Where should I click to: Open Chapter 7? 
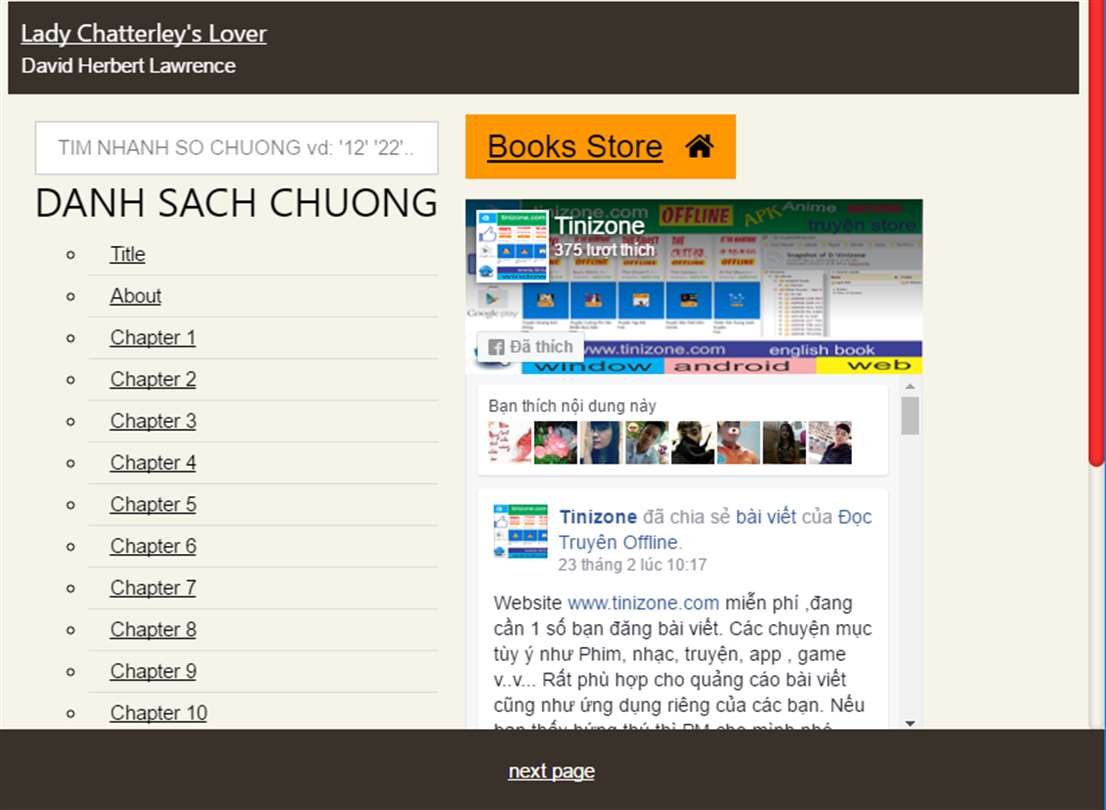[x=153, y=587]
